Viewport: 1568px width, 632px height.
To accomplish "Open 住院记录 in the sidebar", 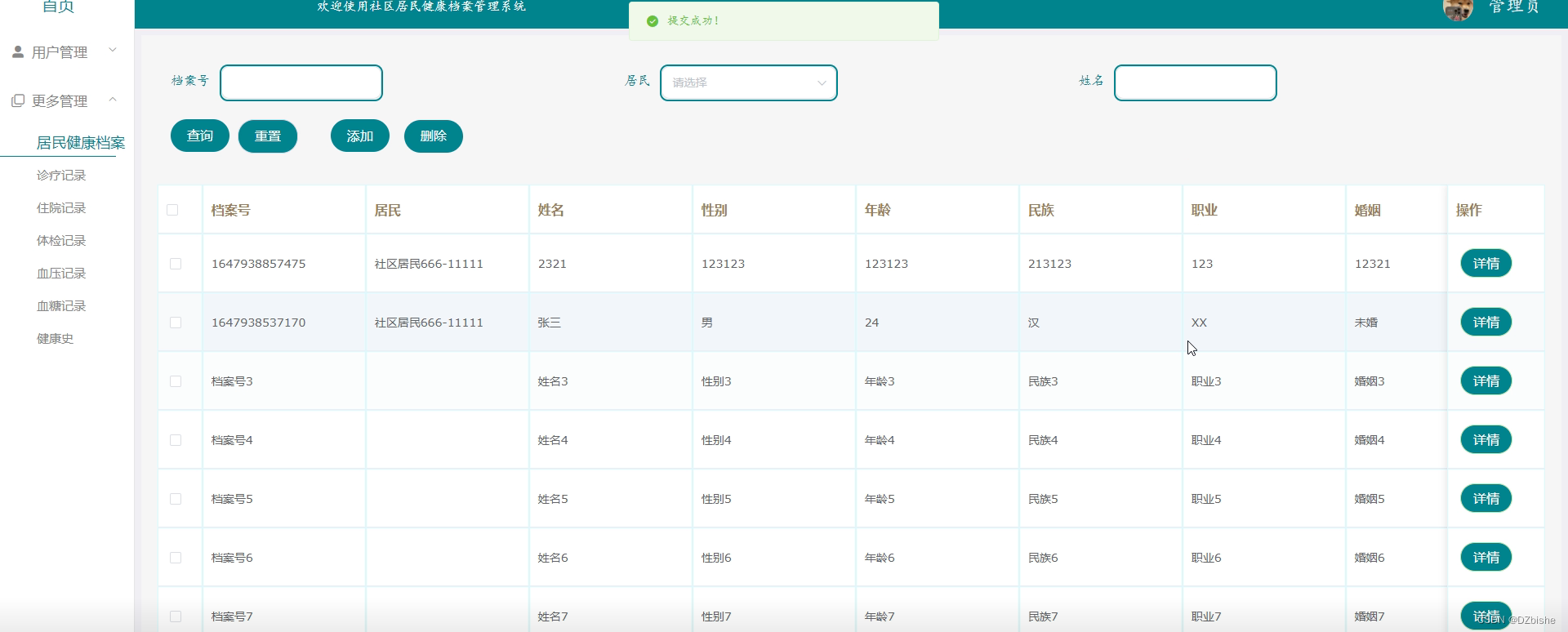I will pos(61,208).
